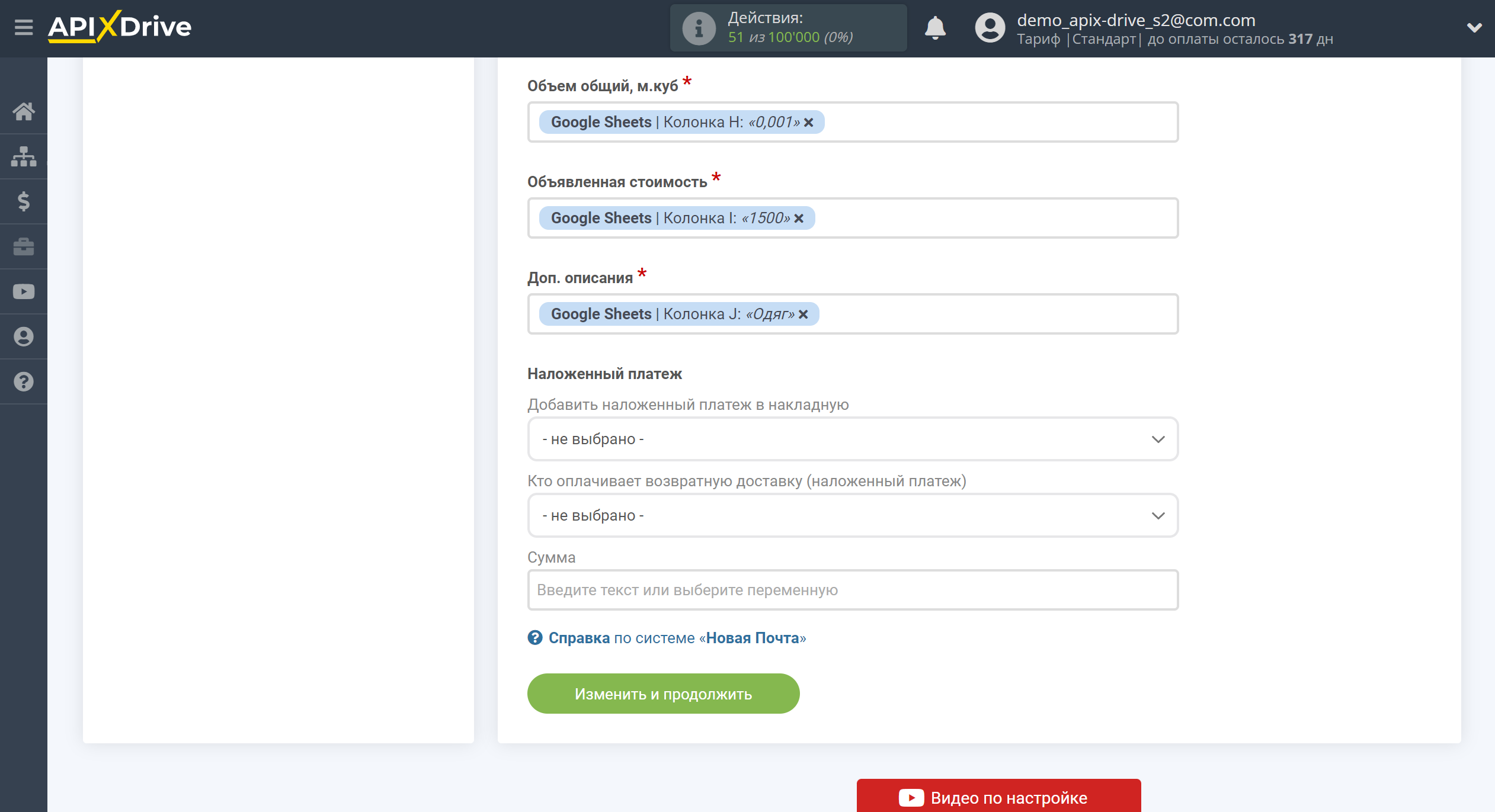This screenshot has height=812, width=1495.
Task: Open Добавить наложенный платеж dropdown
Action: click(x=853, y=439)
